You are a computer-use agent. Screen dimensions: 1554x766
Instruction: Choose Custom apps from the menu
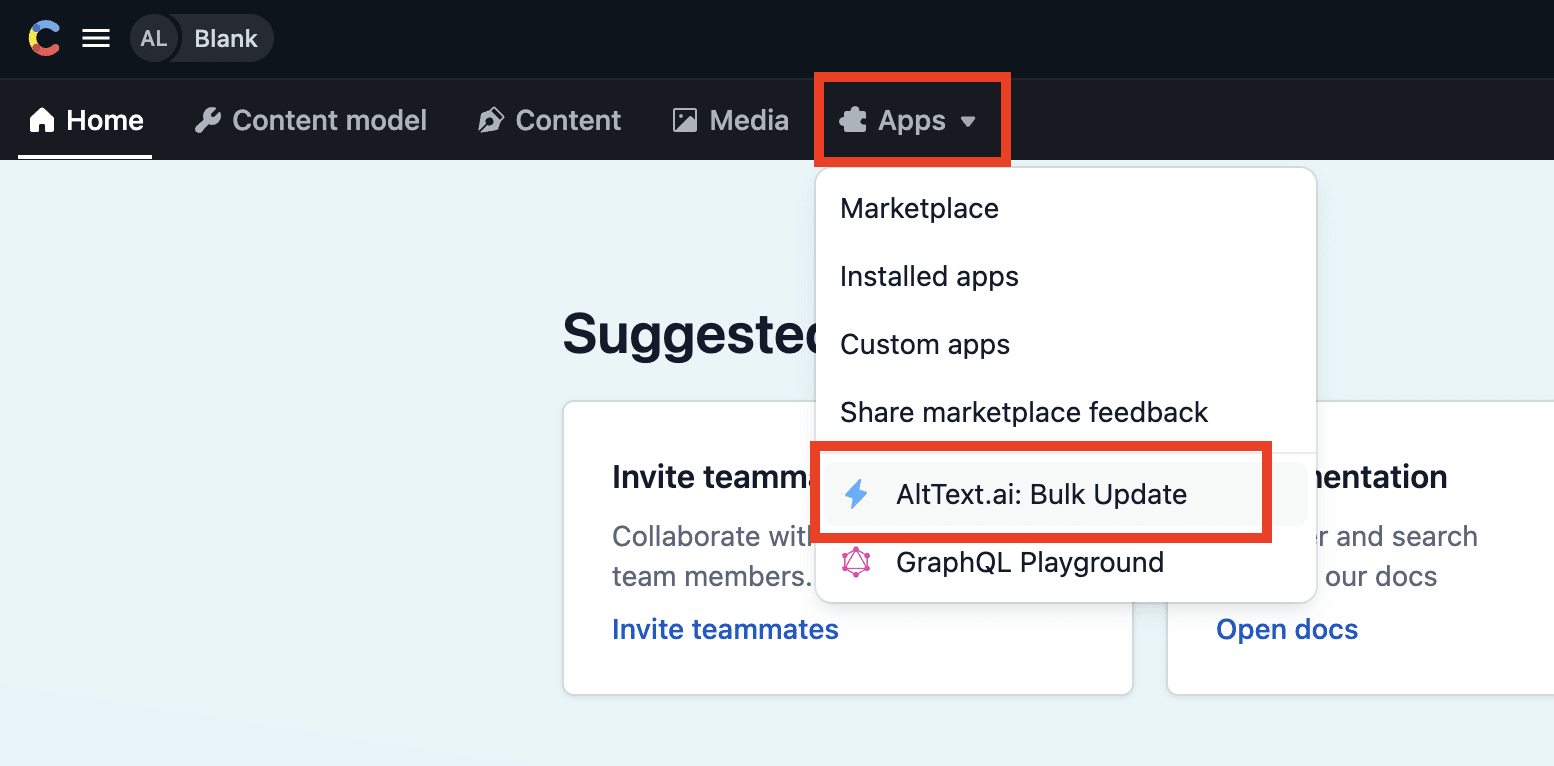click(1066, 344)
